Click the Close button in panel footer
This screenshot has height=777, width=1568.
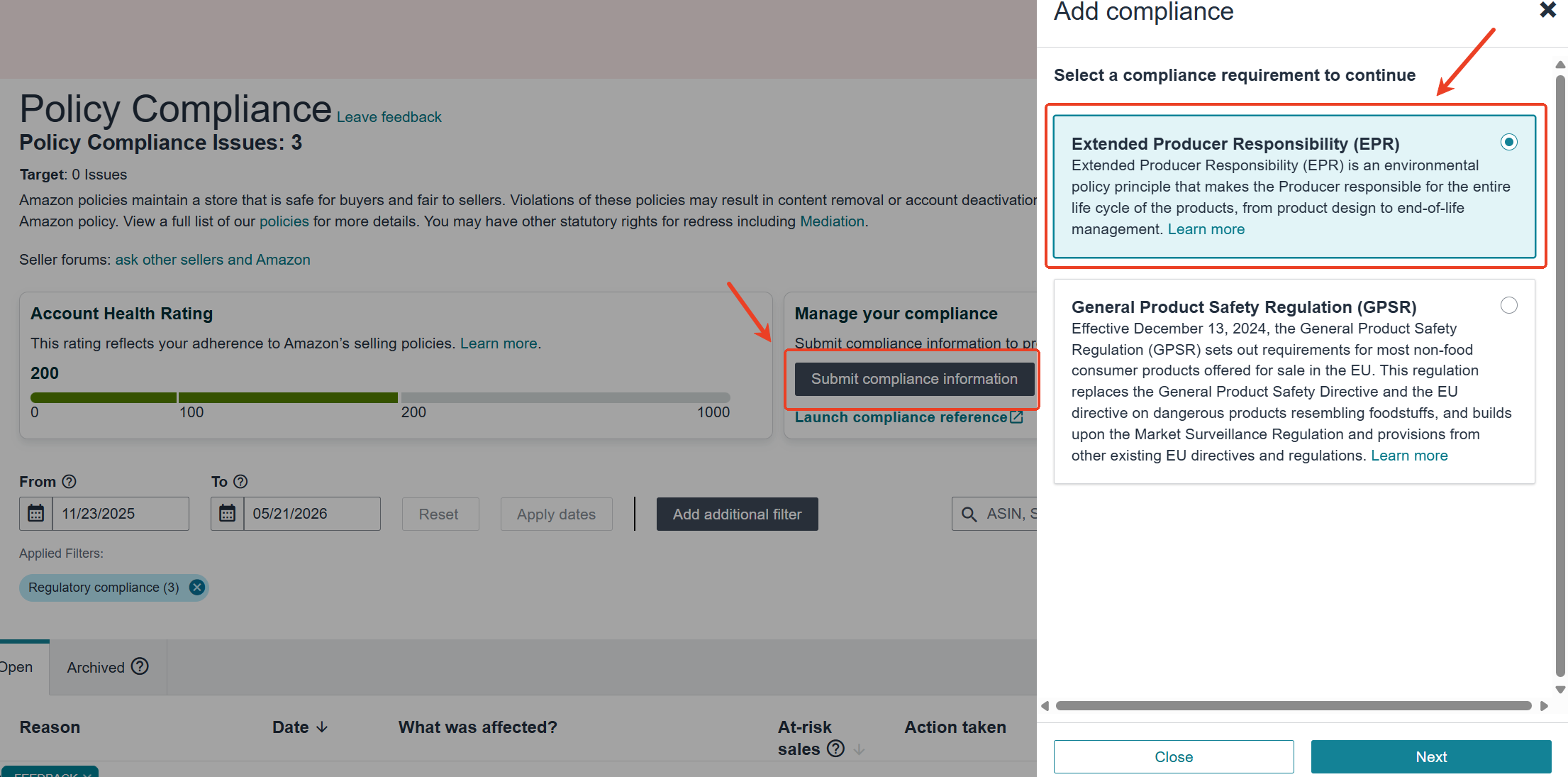[x=1174, y=756]
